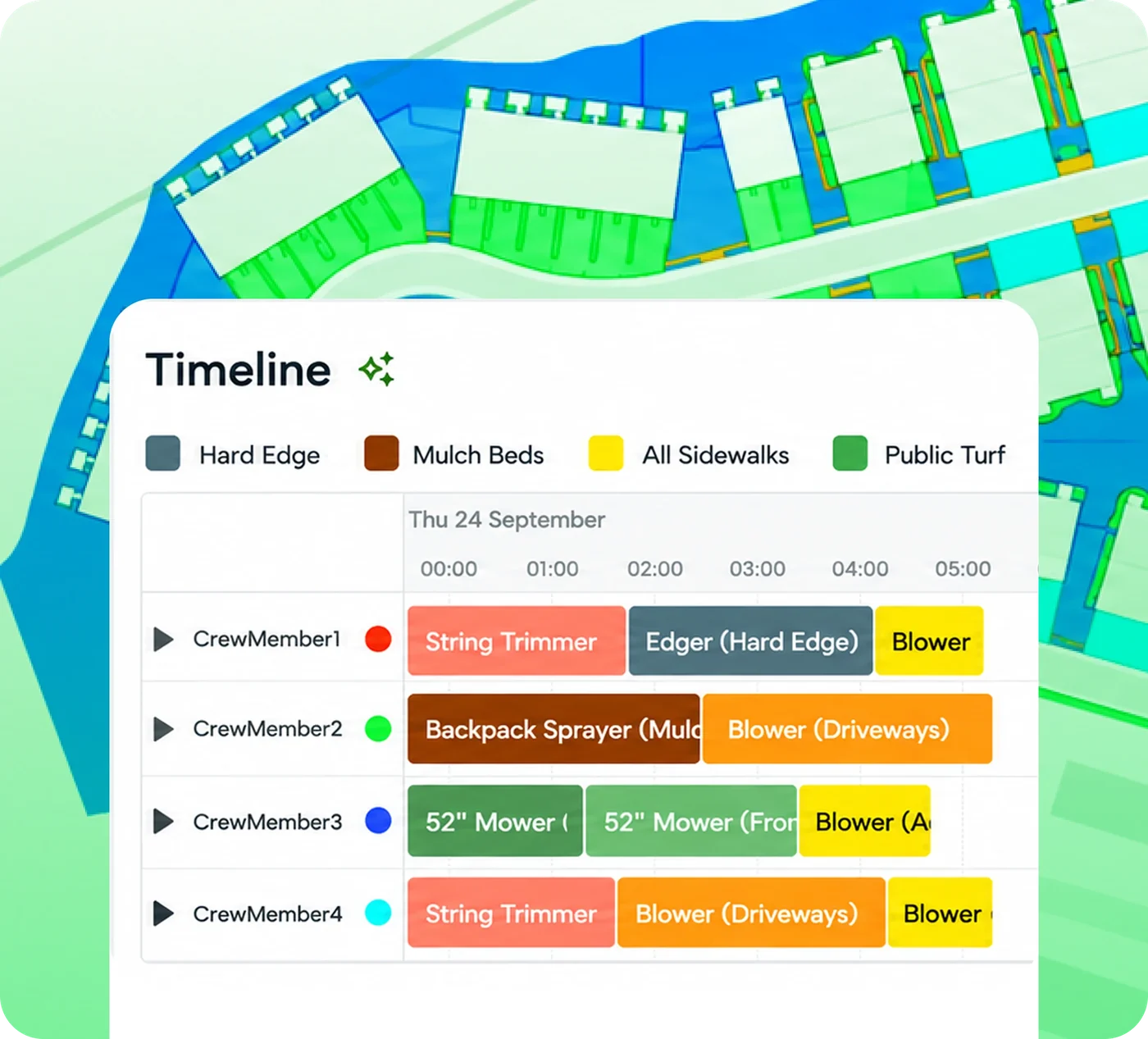The height and width of the screenshot is (1039, 1148).
Task: Click CrewMember3's blue color dot
Action: 378,821
